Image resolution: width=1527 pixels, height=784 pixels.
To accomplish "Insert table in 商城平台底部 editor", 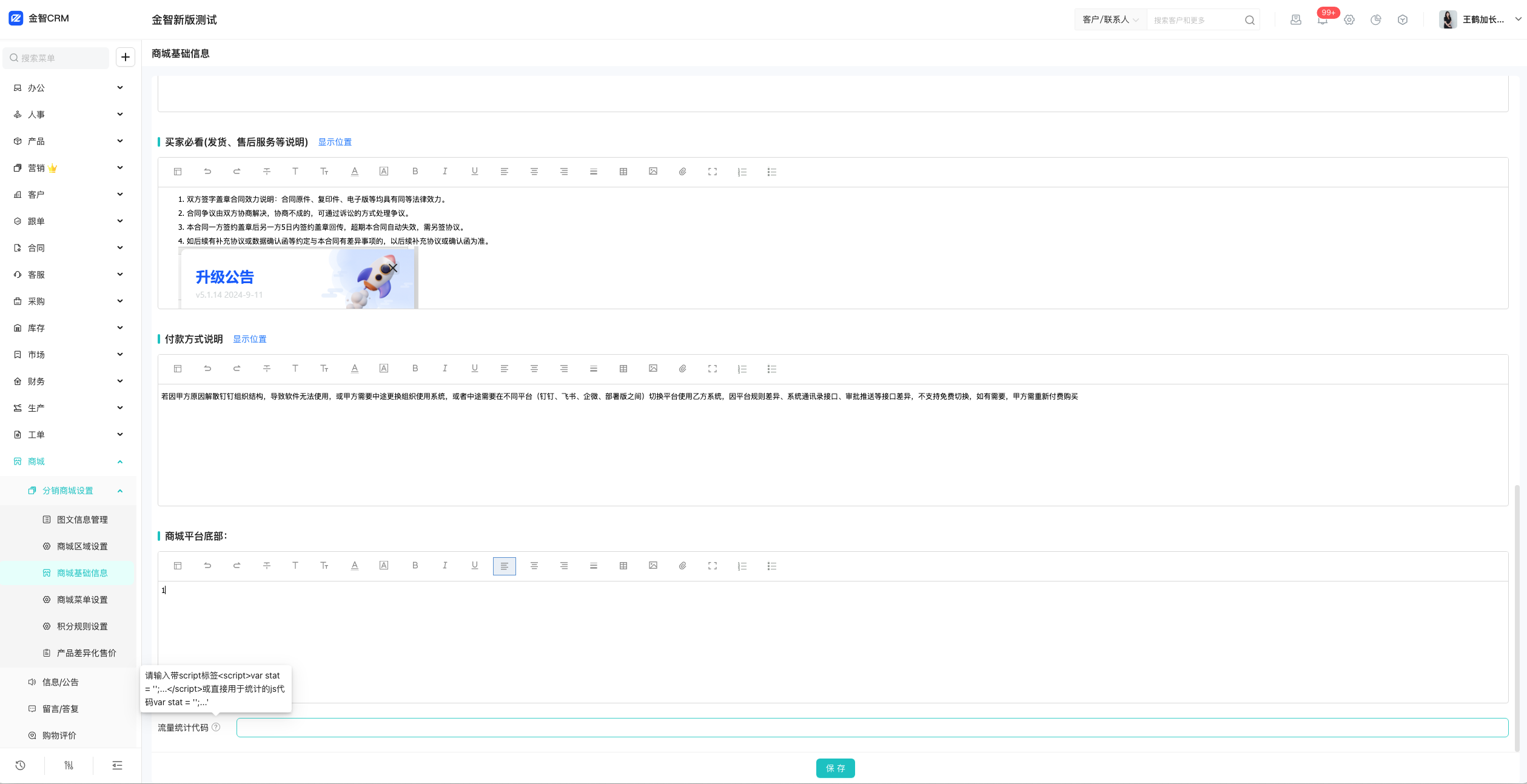I will 623,566.
